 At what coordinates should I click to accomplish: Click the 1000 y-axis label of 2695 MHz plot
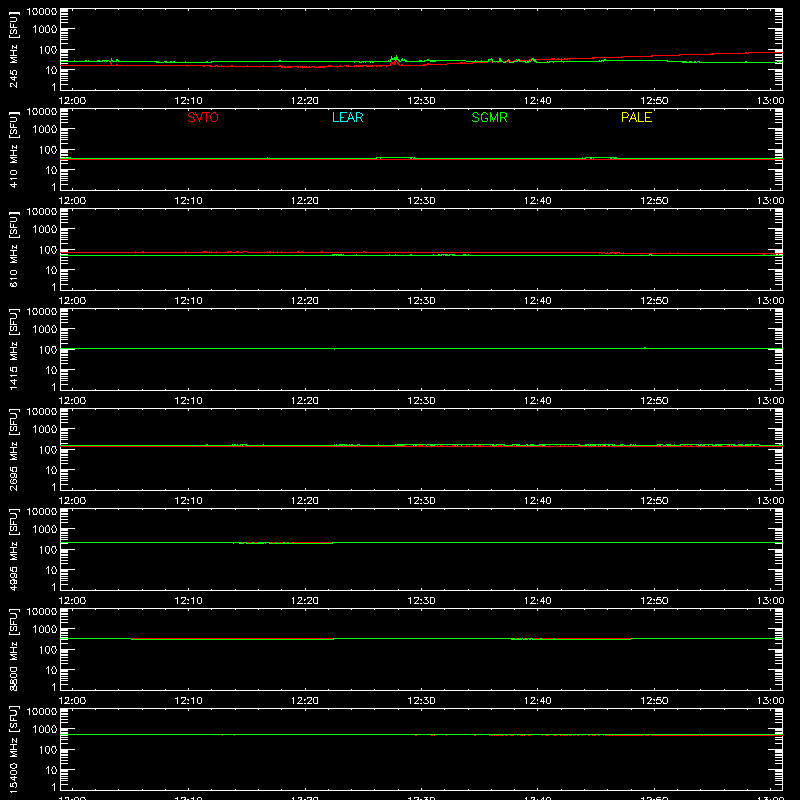coord(45,430)
